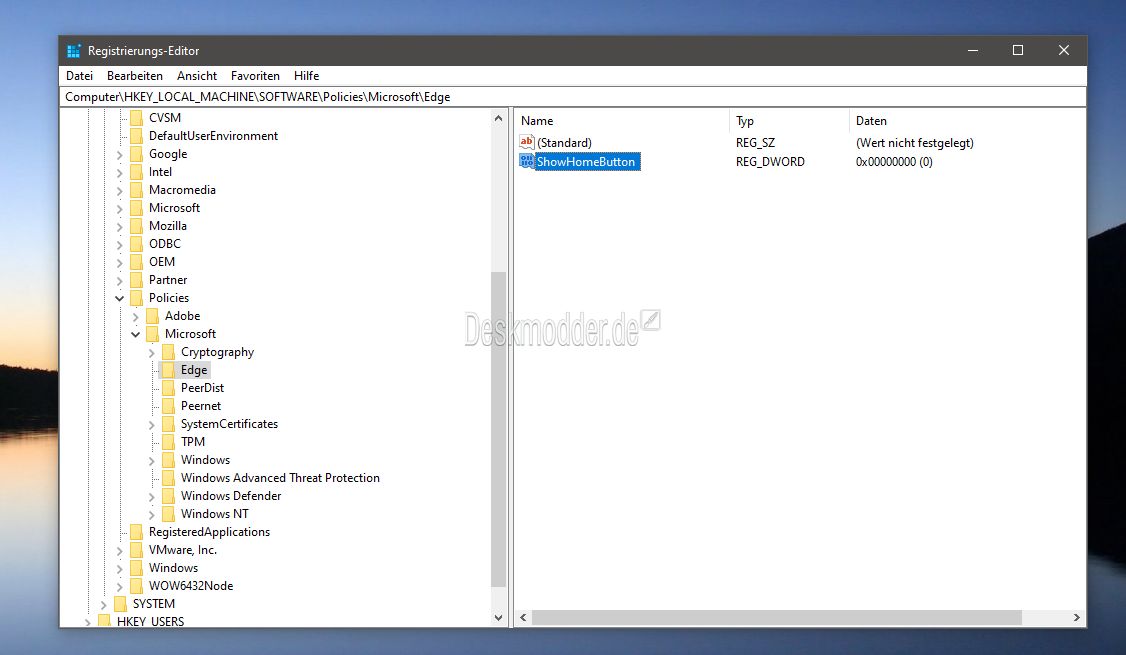1126x655 pixels.
Task: Expand the Windows NT key
Action: coord(152,514)
